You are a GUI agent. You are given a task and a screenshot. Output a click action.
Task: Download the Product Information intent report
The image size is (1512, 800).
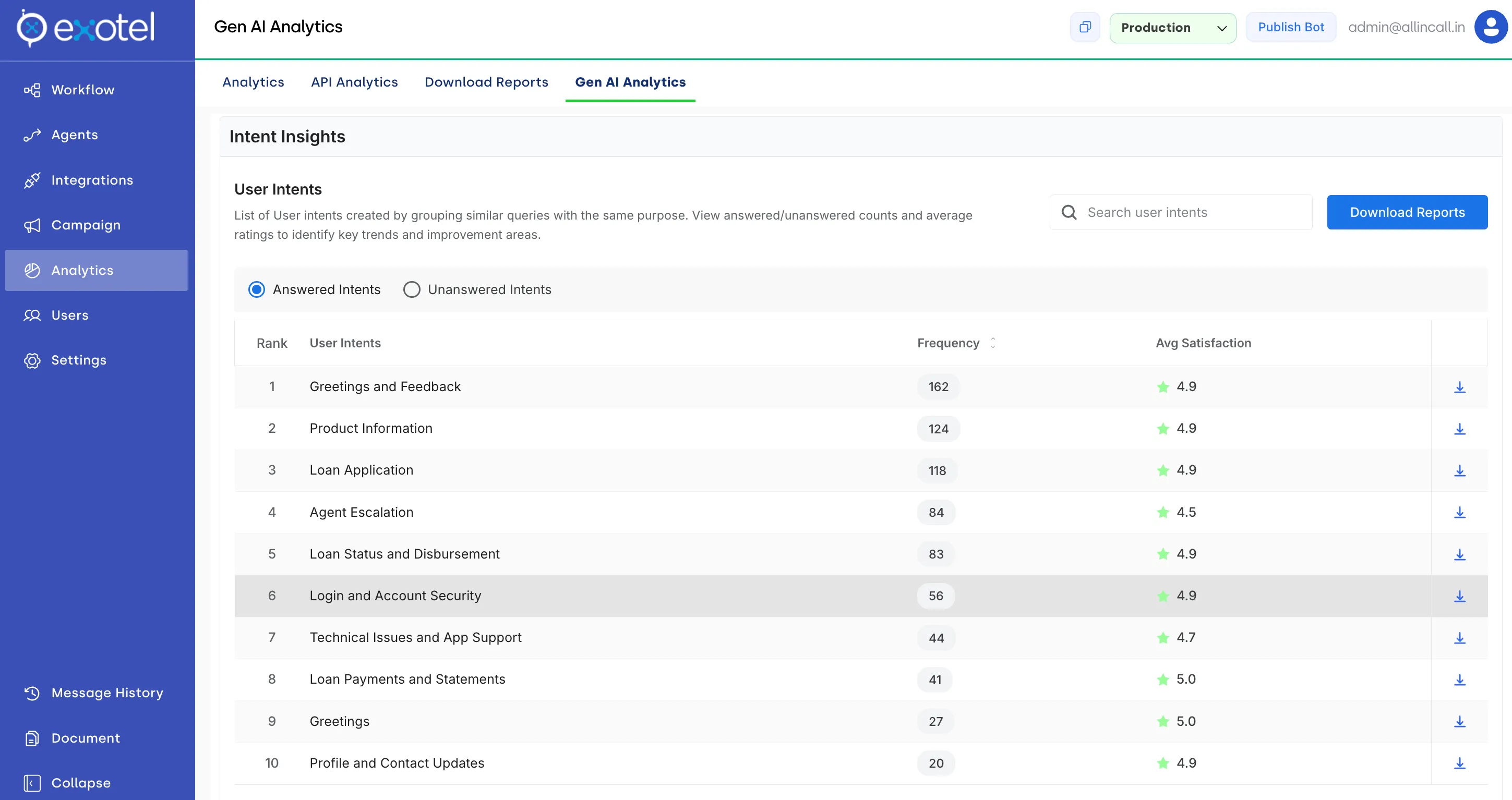click(x=1460, y=429)
